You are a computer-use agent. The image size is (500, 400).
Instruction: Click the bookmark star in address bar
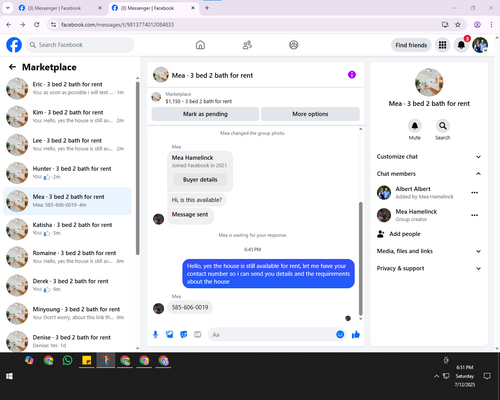pos(458,25)
